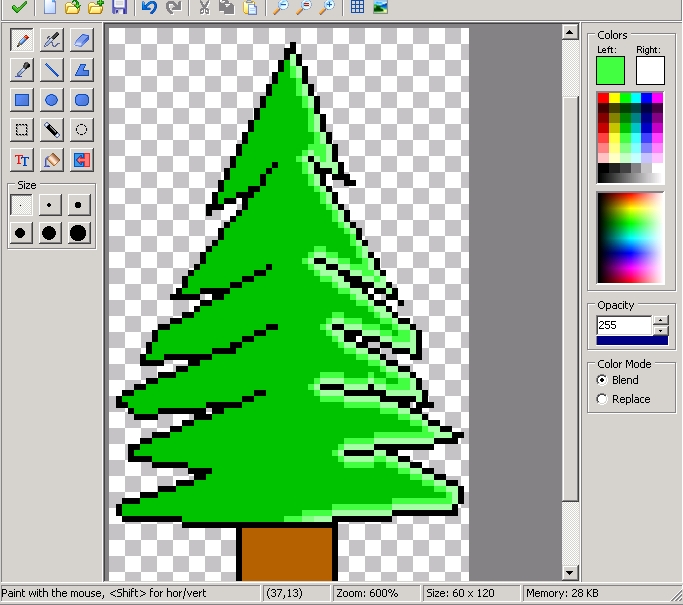
Task: Select the Pencil drawing tool
Action: point(21,40)
